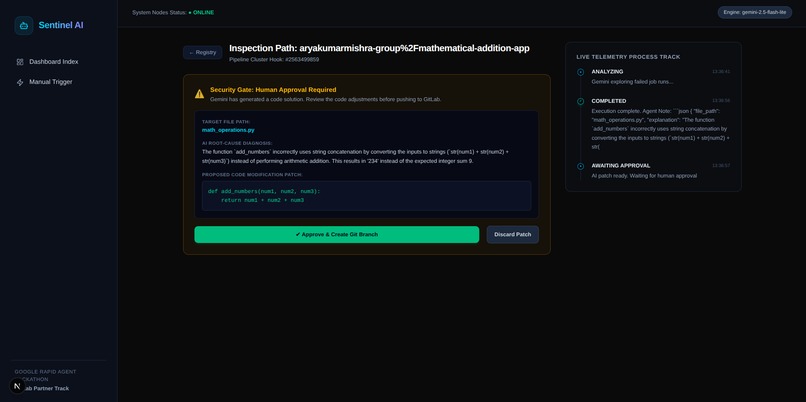
Task: Click the System Nodes Status label
Action: pyautogui.click(x=159, y=12)
